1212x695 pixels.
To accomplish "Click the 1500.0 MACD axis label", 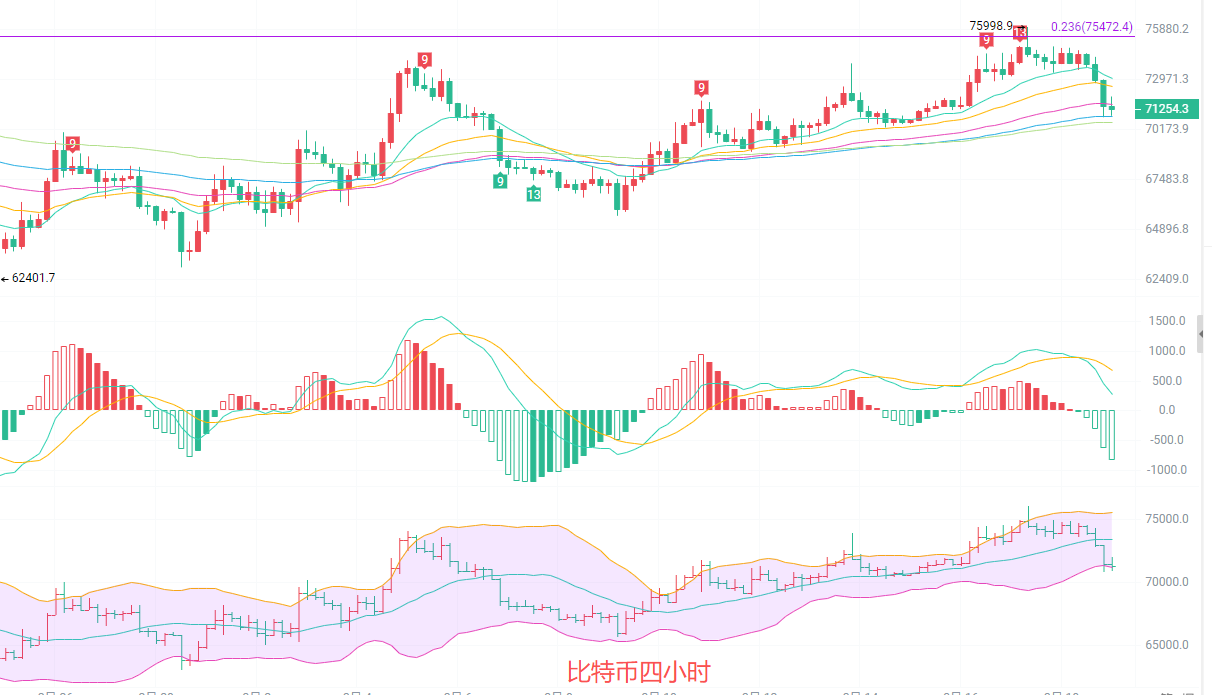I will point(1168,321).
